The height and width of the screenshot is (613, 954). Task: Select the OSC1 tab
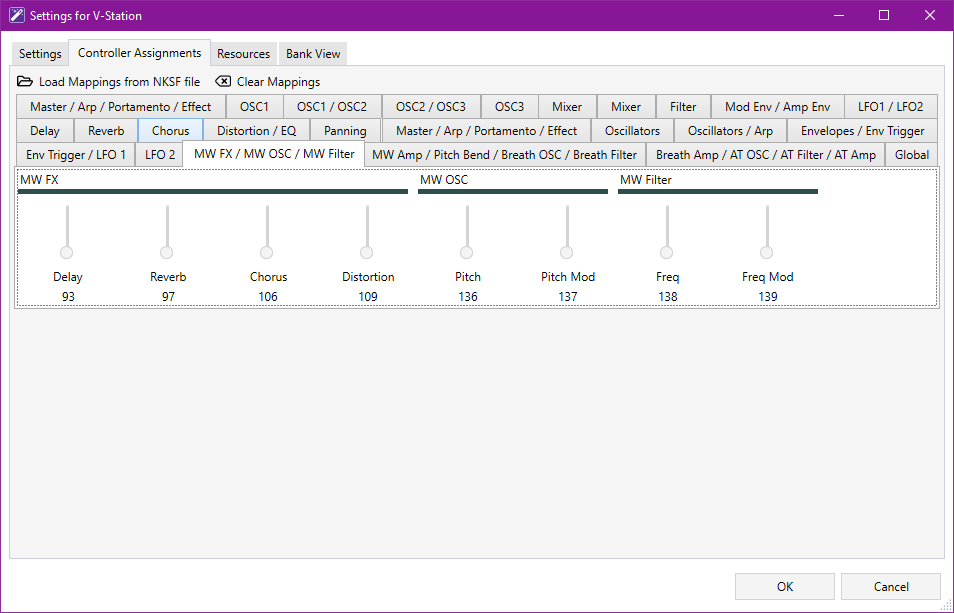[x=254, y=106]
